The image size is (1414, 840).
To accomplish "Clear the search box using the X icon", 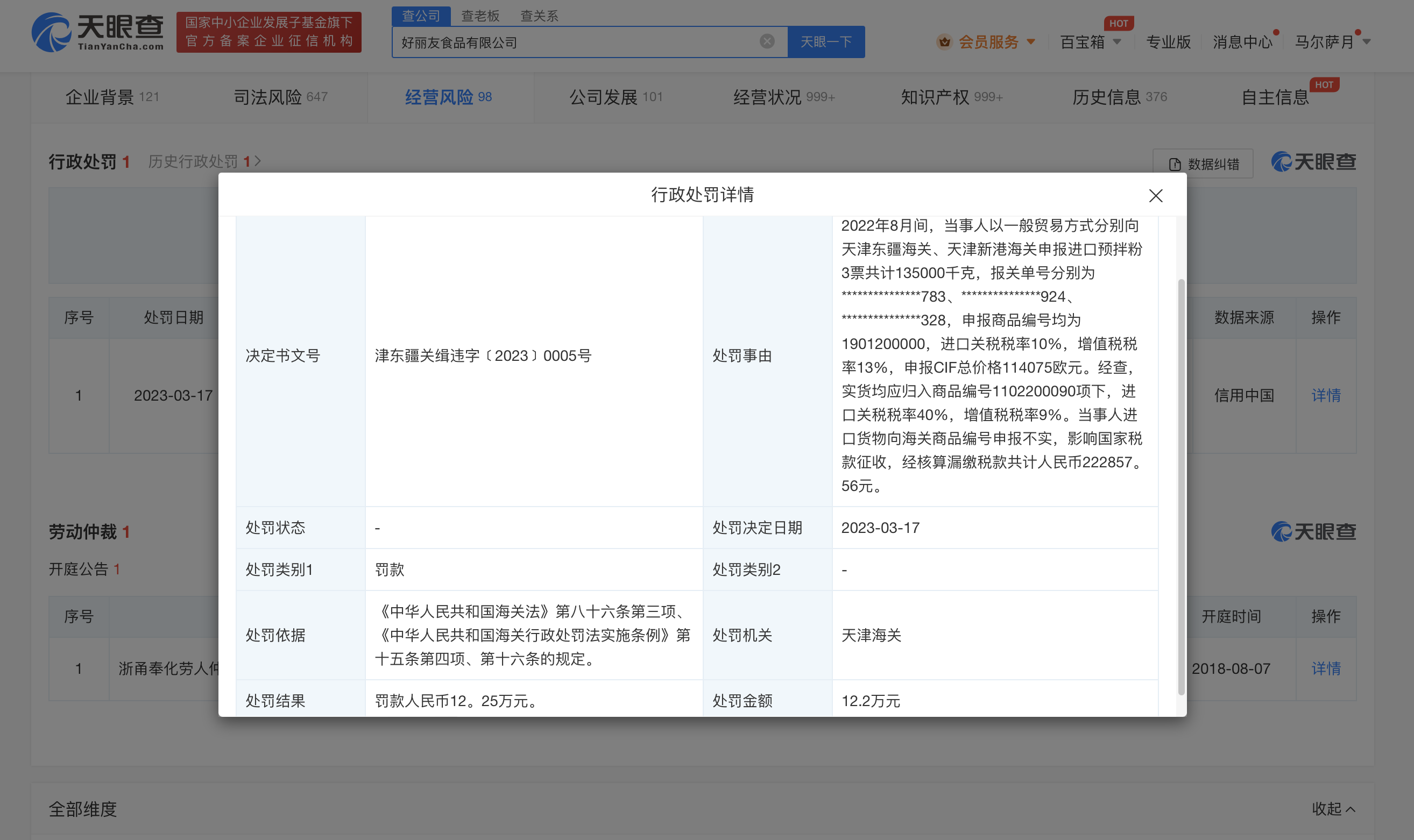I will 767,41.
